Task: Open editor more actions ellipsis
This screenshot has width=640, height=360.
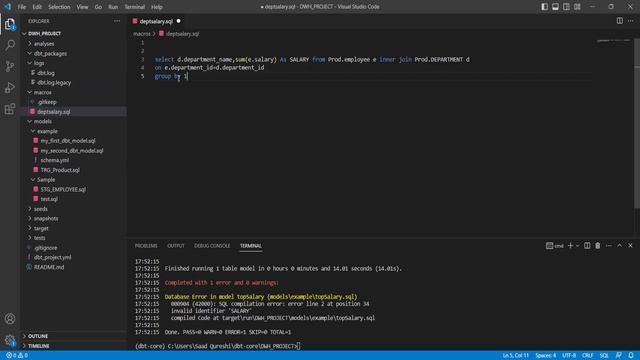Action: tap(631, 21)
